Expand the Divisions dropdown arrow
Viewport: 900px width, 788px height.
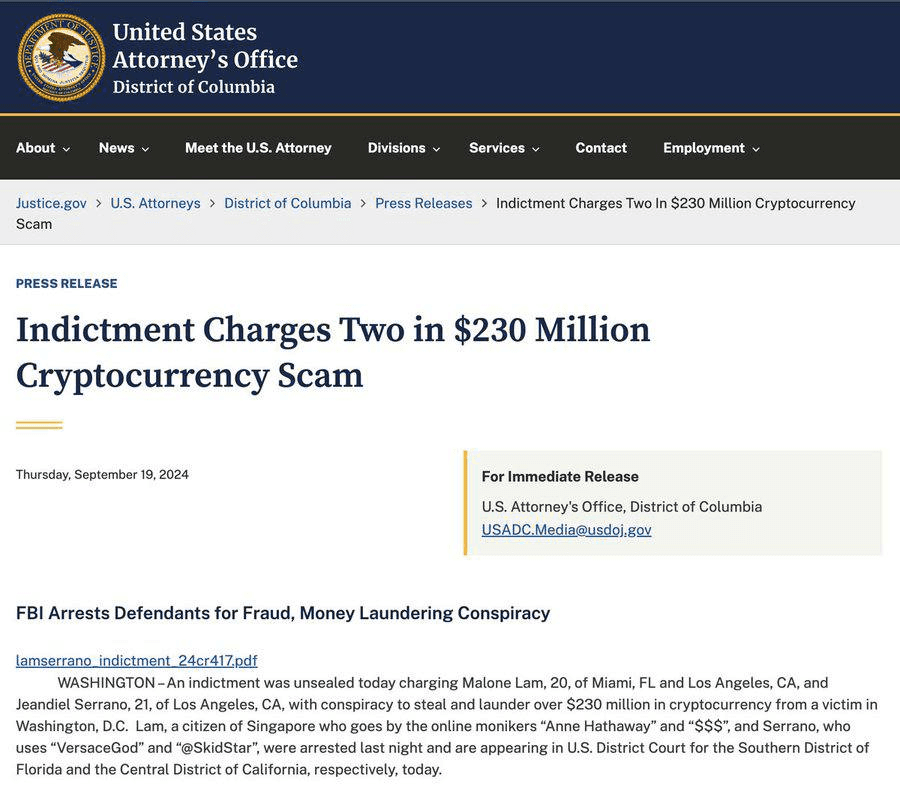pyautogui.click(x=436, y=149)
